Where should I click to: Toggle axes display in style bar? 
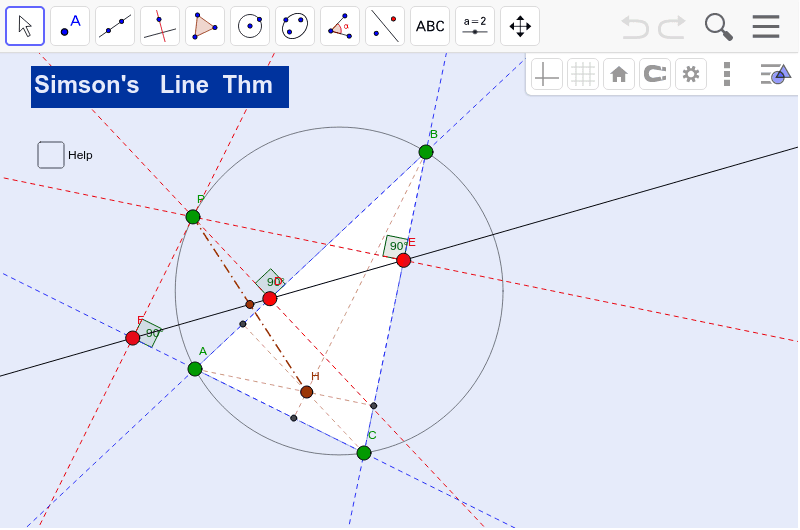pyautogui.click(x=546, y=74)
